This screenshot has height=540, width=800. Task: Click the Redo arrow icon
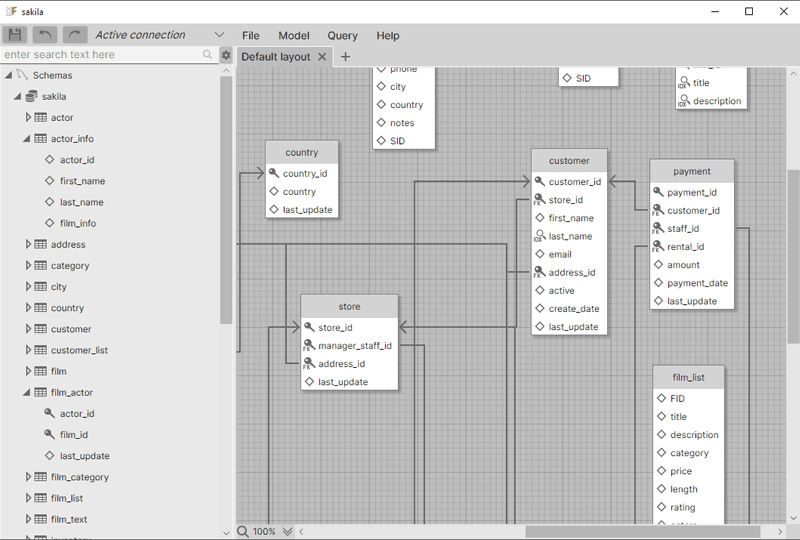75,35
